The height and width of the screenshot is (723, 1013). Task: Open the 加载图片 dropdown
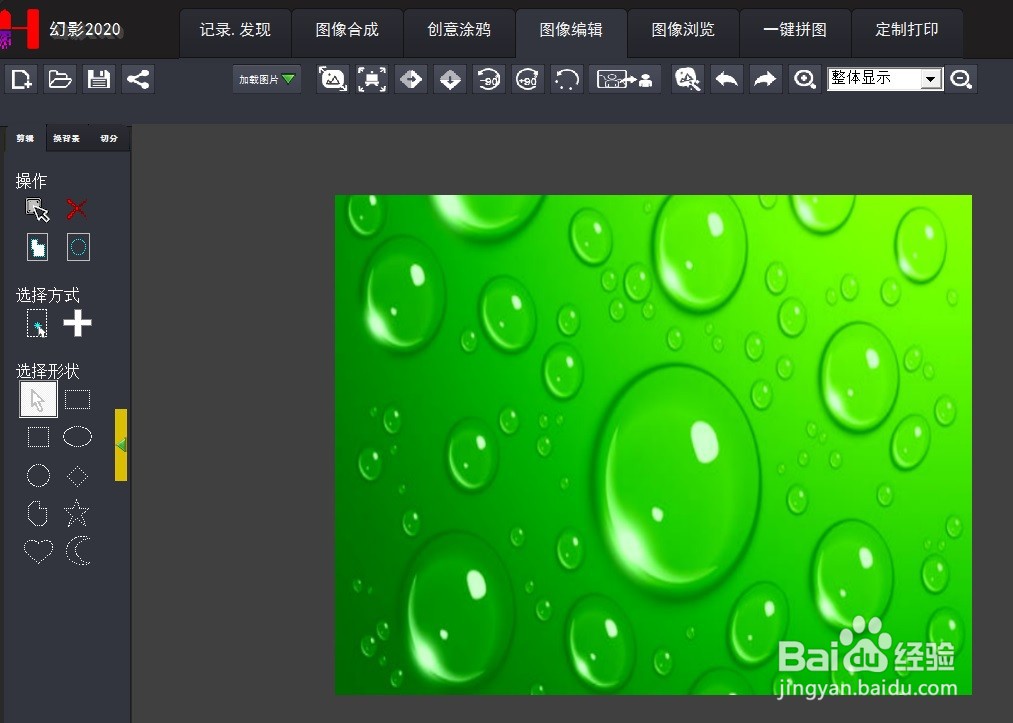[267, 79]
